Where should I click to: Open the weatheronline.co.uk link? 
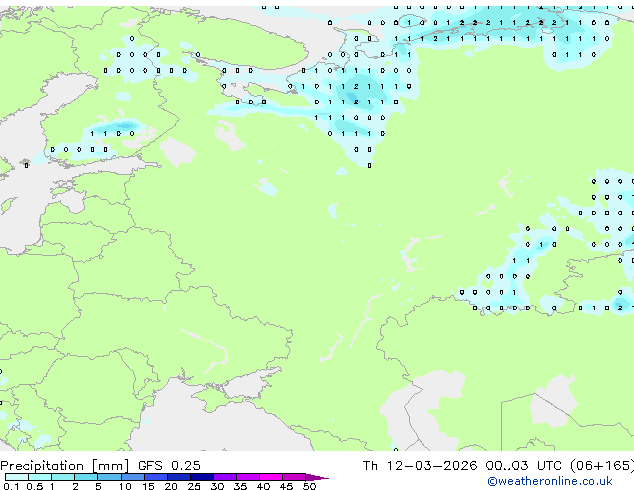550,481
